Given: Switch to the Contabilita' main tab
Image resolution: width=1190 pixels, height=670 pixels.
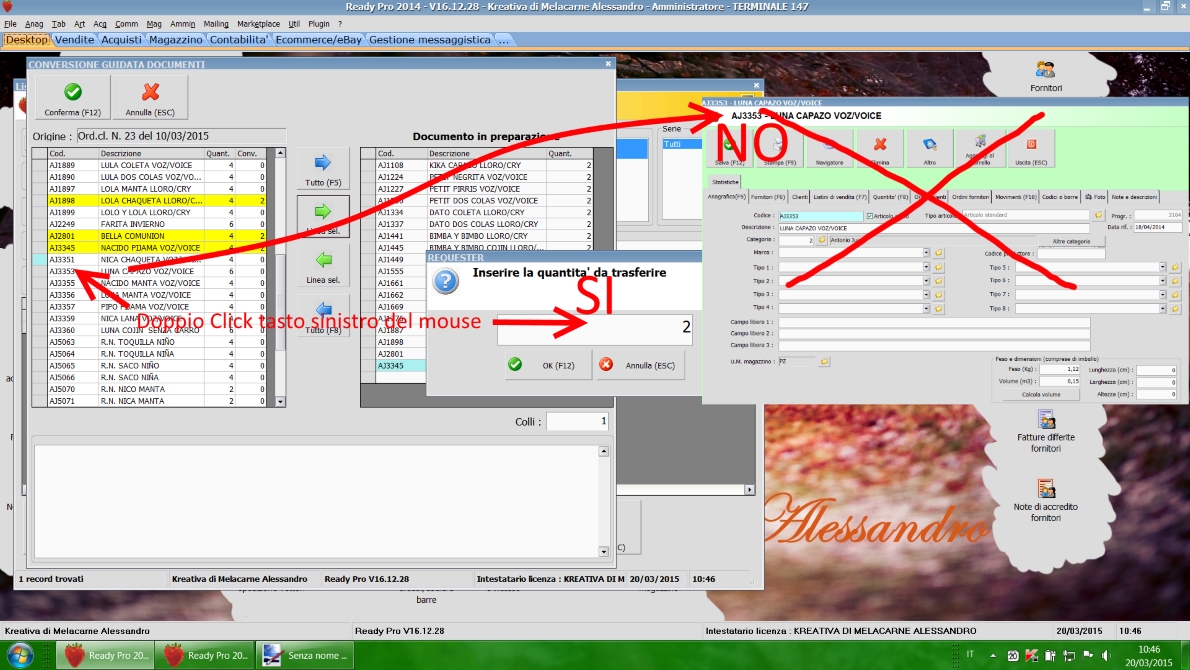Looking at the screenshot, I should (x=239, y=39).
